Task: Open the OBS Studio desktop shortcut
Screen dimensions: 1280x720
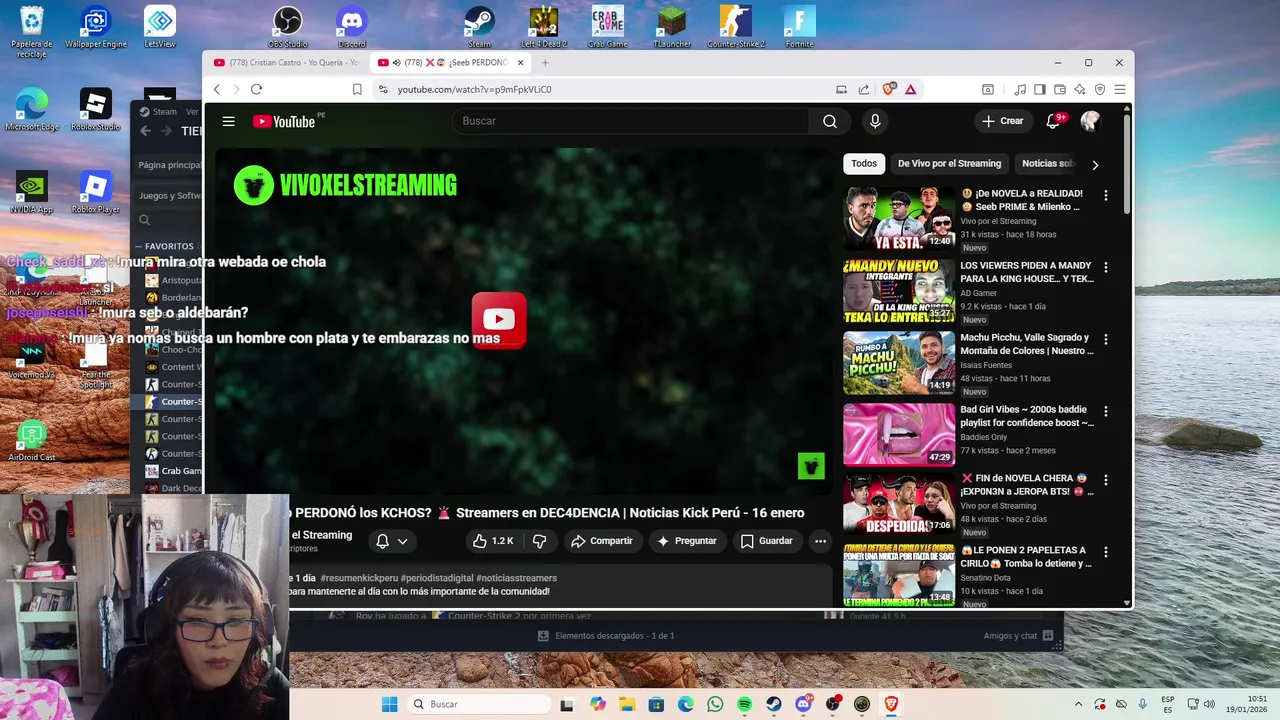Action: (288, 27)
